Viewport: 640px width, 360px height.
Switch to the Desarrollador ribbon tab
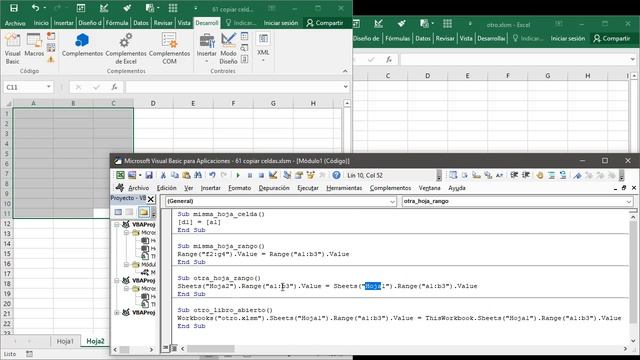click(x=207, y=23)
